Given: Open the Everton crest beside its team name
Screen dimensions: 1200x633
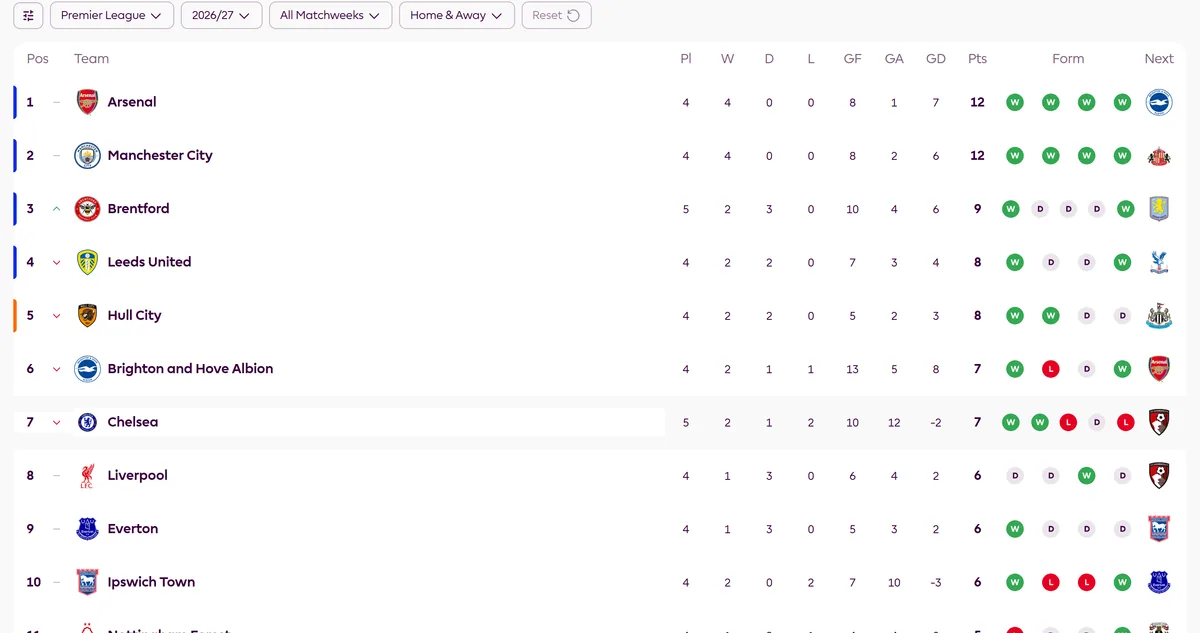Looking at the screenshot, I should pos(88,529).
